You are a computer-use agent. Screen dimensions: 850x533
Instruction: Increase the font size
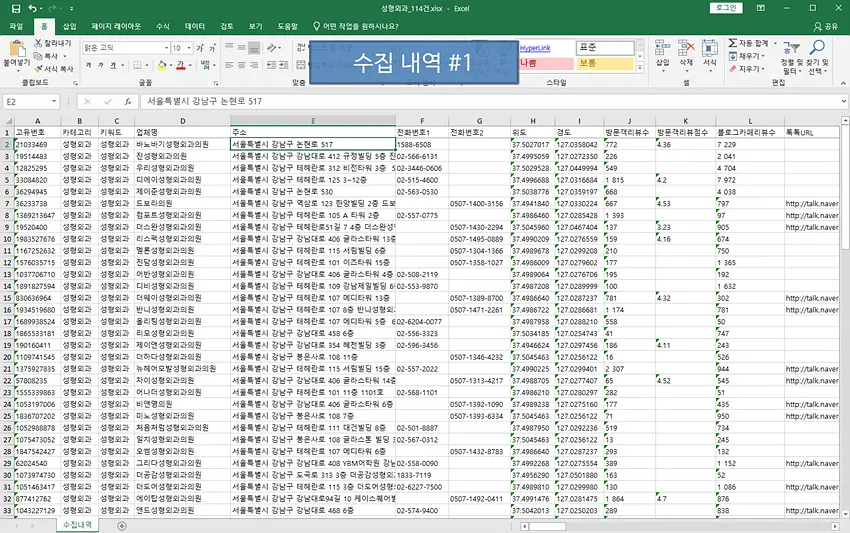pyautogui.click(x=200, y=48)
